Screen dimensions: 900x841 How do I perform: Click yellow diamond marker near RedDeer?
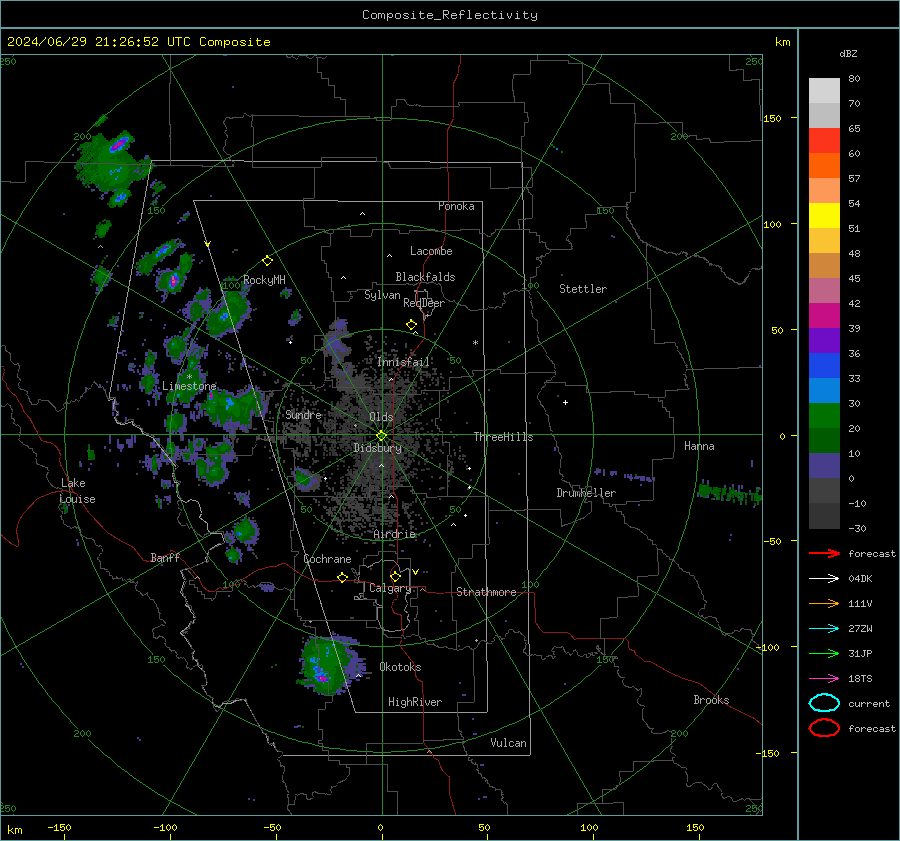click(411, 325)
